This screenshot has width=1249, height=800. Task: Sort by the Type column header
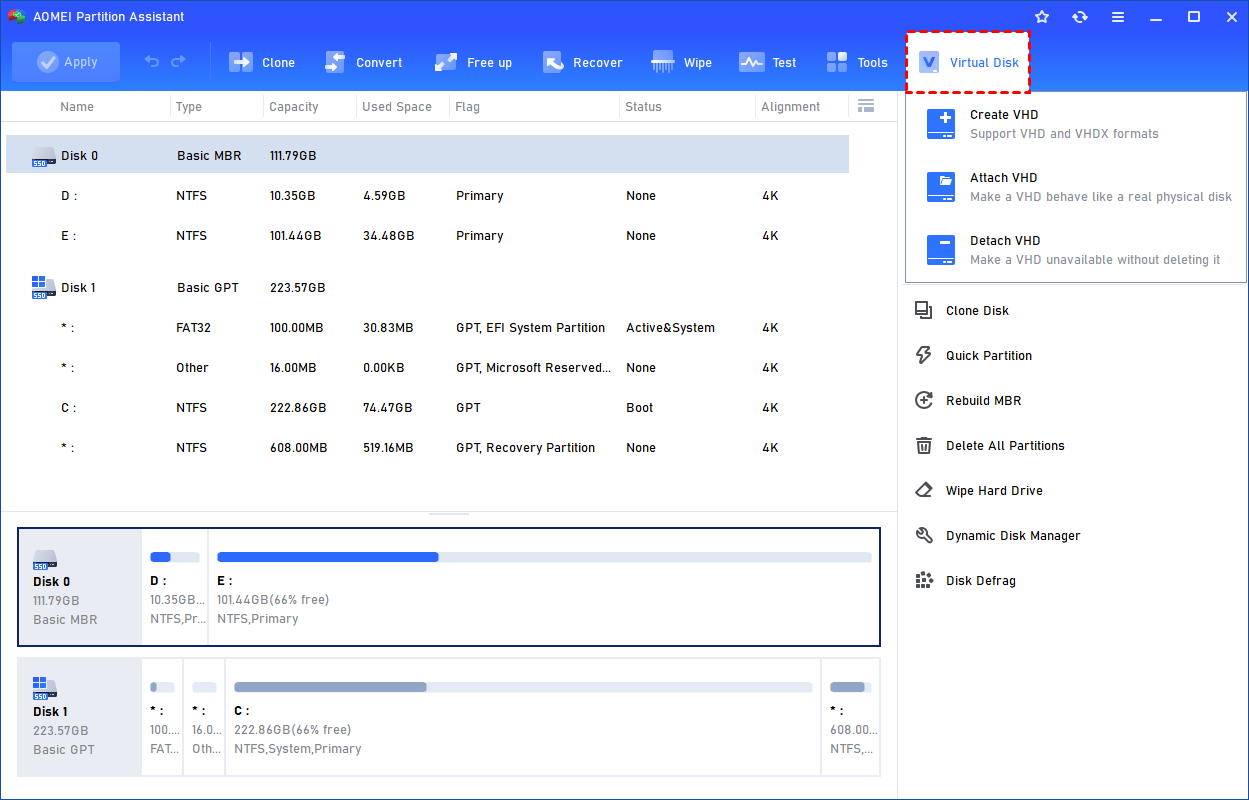click(188, 107)
